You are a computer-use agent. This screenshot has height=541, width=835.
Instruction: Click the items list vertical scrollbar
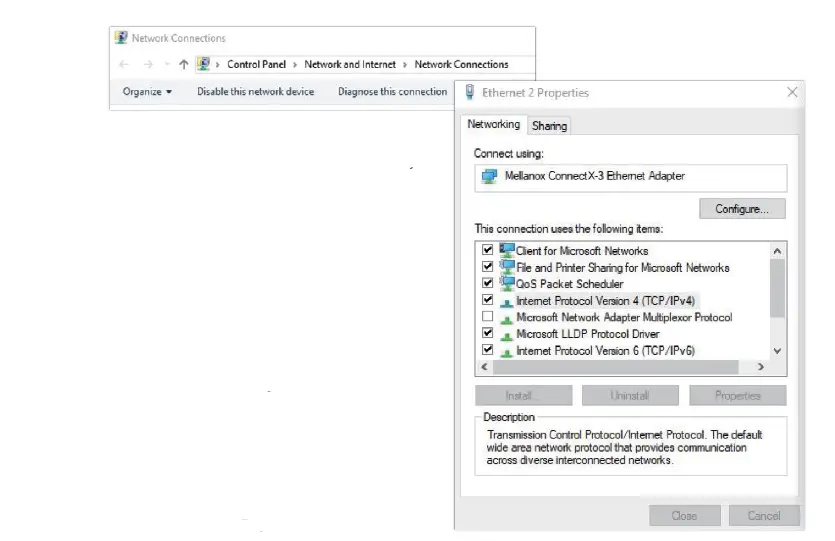click(x=778, y=290)
